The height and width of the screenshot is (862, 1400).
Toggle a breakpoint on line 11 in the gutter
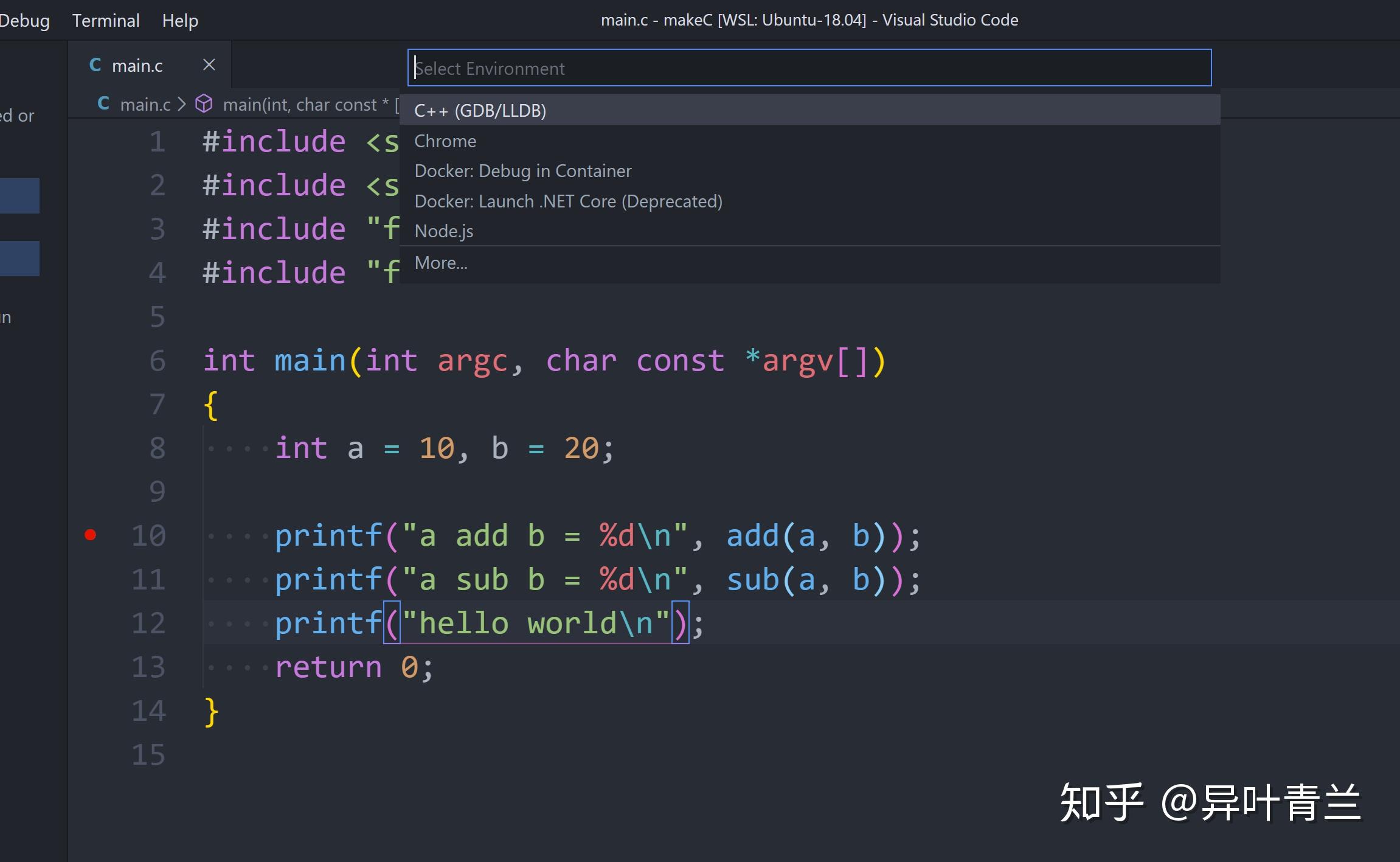[x=91, y=579]
